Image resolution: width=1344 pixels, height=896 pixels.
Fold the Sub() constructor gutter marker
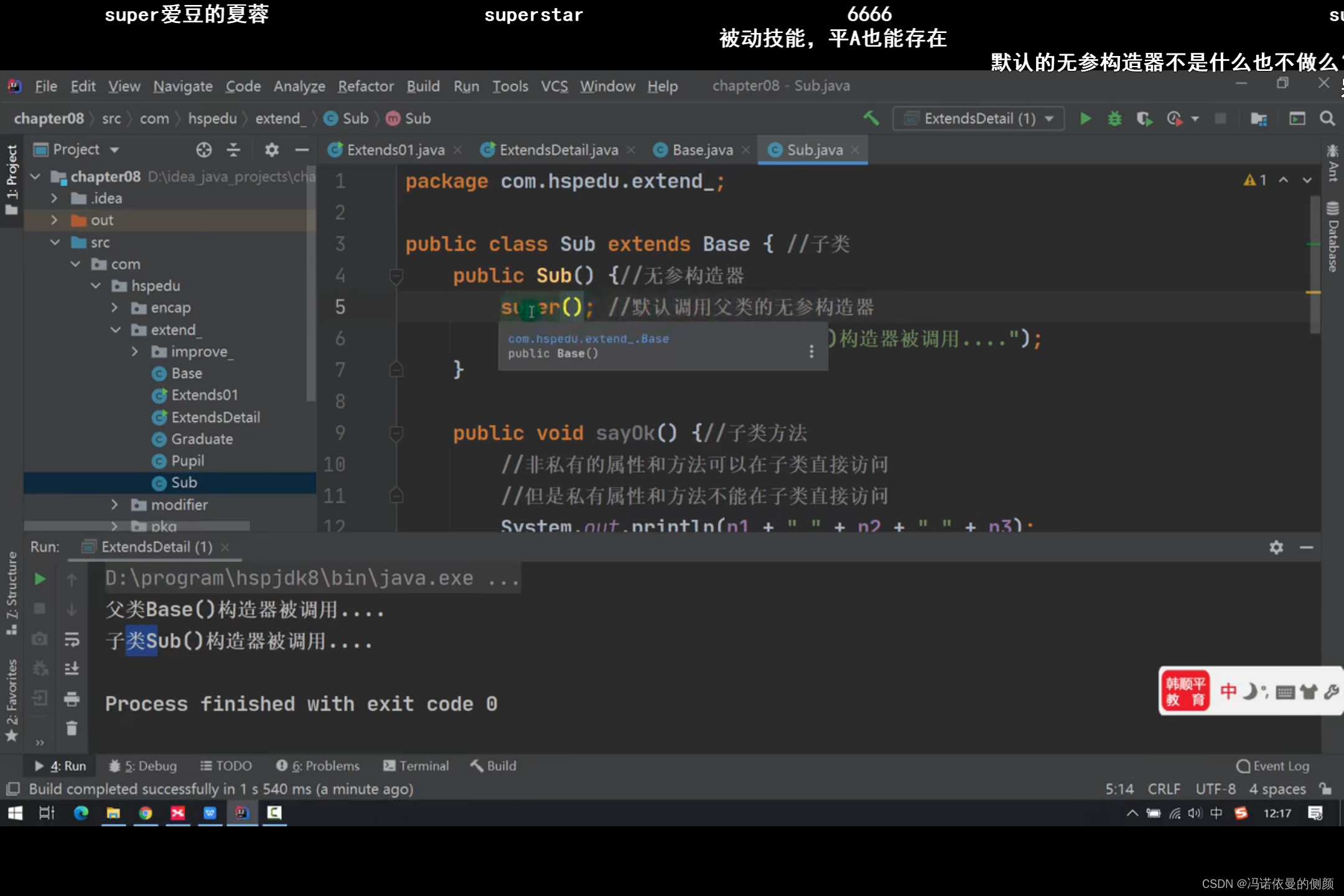click(396, 276)
